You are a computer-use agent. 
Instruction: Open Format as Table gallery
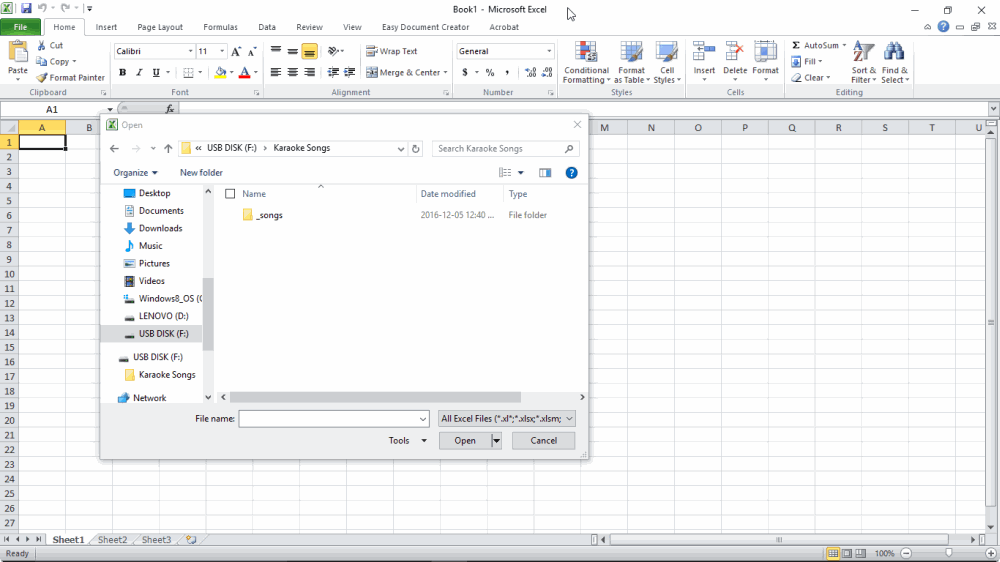pos(631,63)
